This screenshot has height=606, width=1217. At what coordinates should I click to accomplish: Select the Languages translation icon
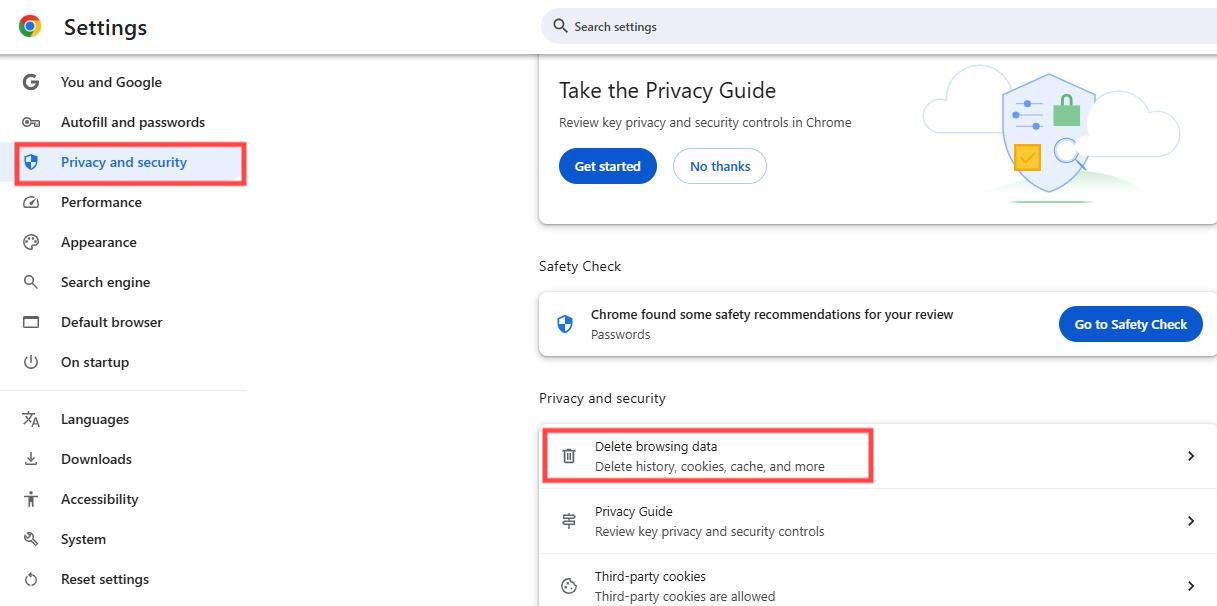(30, 419)
